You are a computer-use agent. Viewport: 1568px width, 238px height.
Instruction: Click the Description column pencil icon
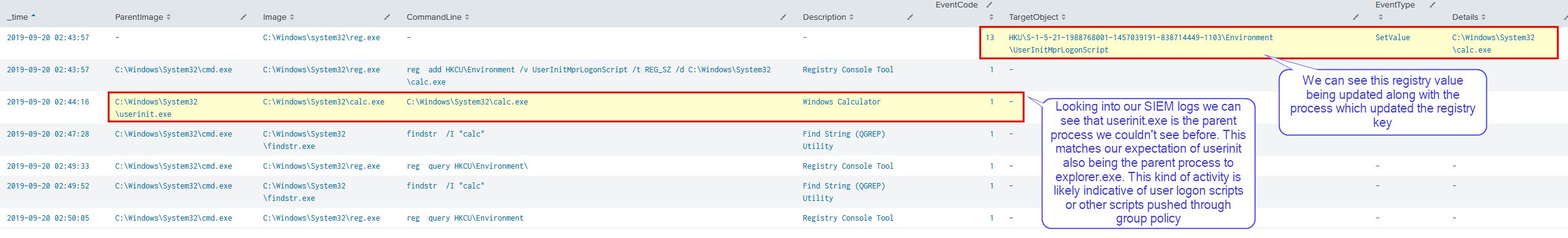pyautogui.click(x=910, y=17)
